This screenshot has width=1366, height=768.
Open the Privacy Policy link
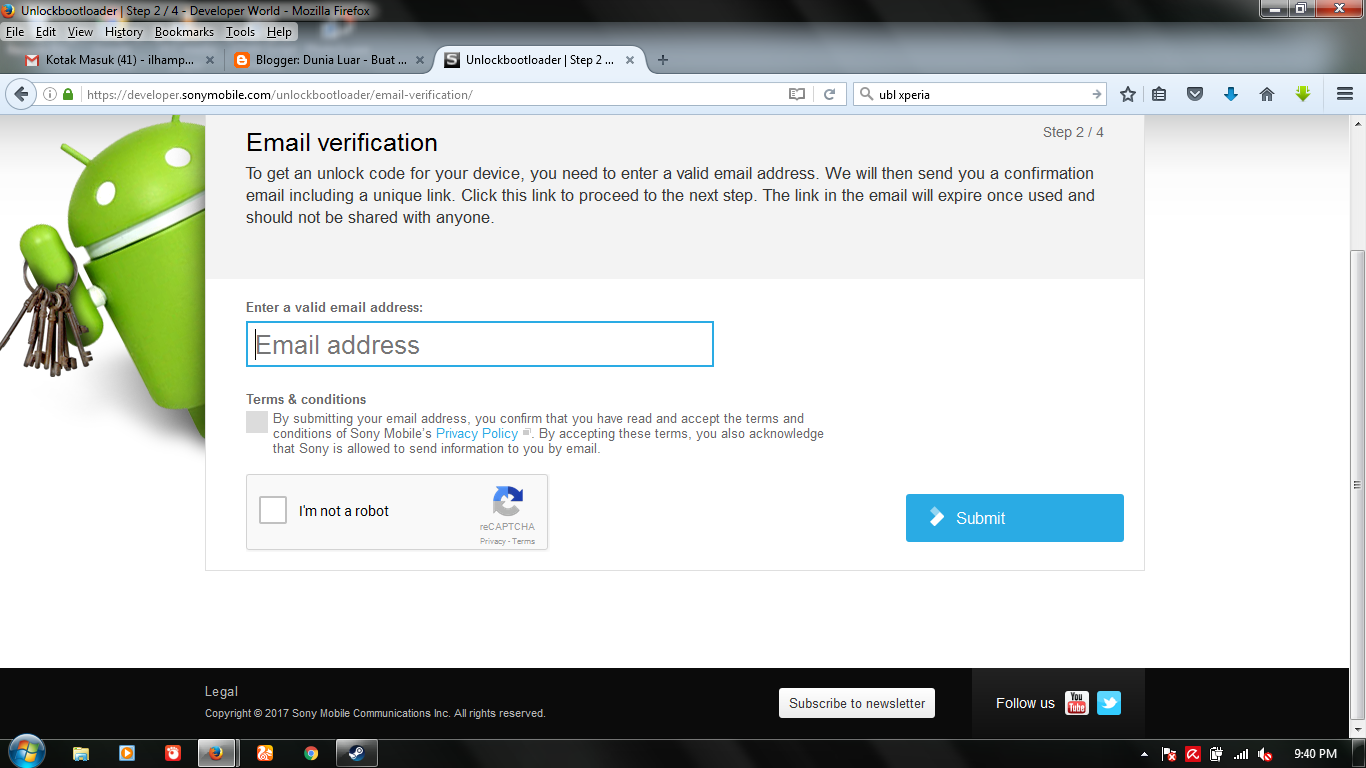tap(477, 434)
